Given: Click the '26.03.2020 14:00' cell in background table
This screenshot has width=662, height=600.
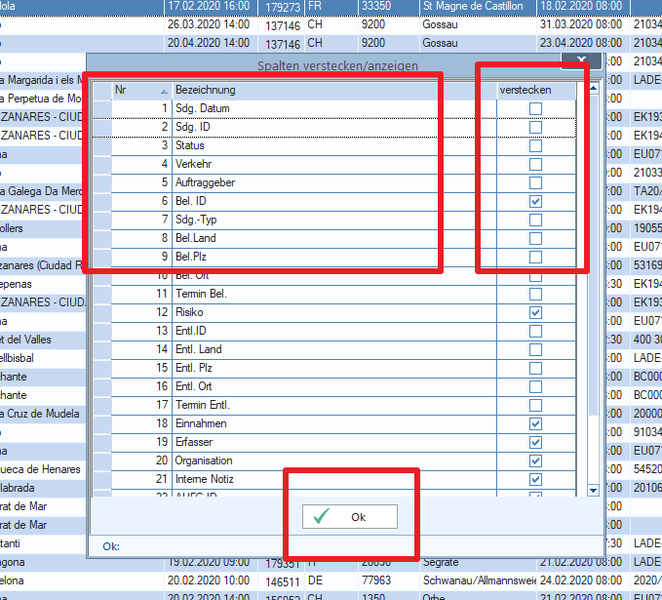Looking at the screenshot, I should (x=209, y=24).
